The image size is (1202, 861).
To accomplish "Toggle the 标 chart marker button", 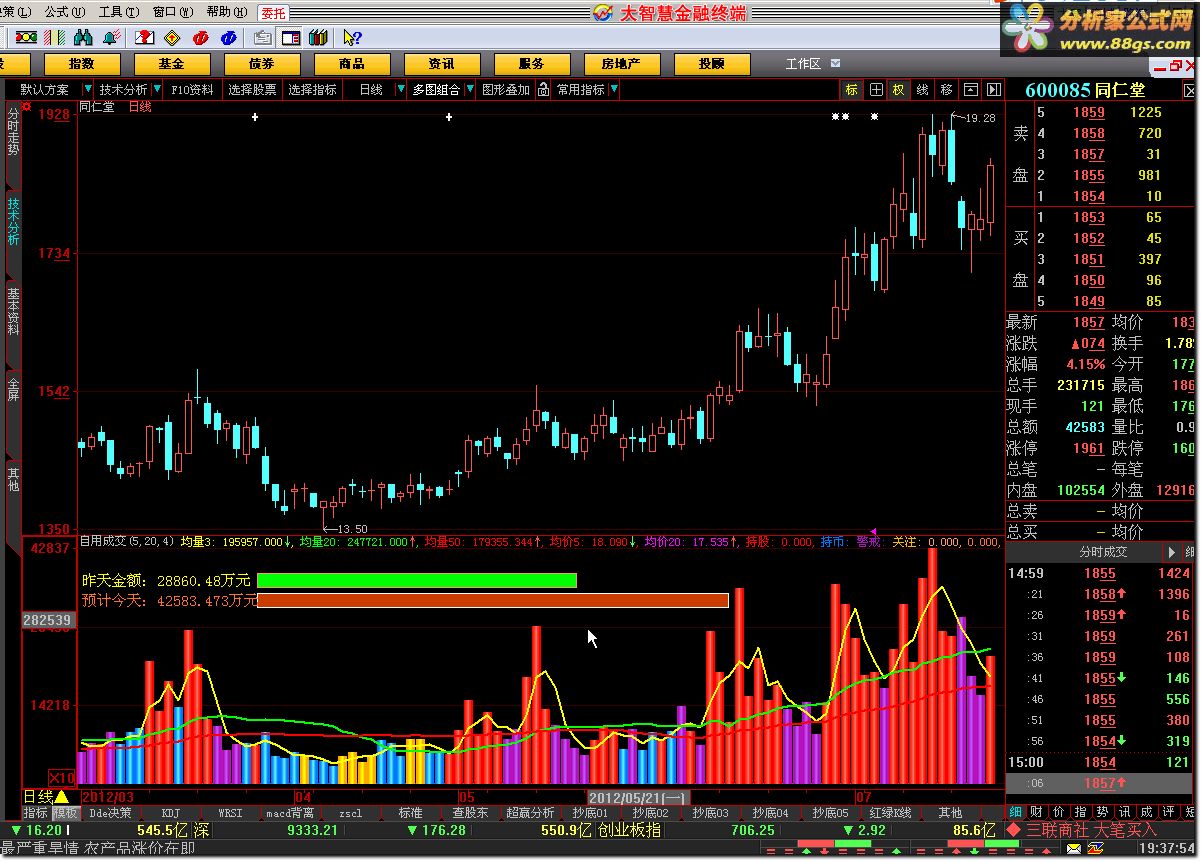I will [852, 89].
